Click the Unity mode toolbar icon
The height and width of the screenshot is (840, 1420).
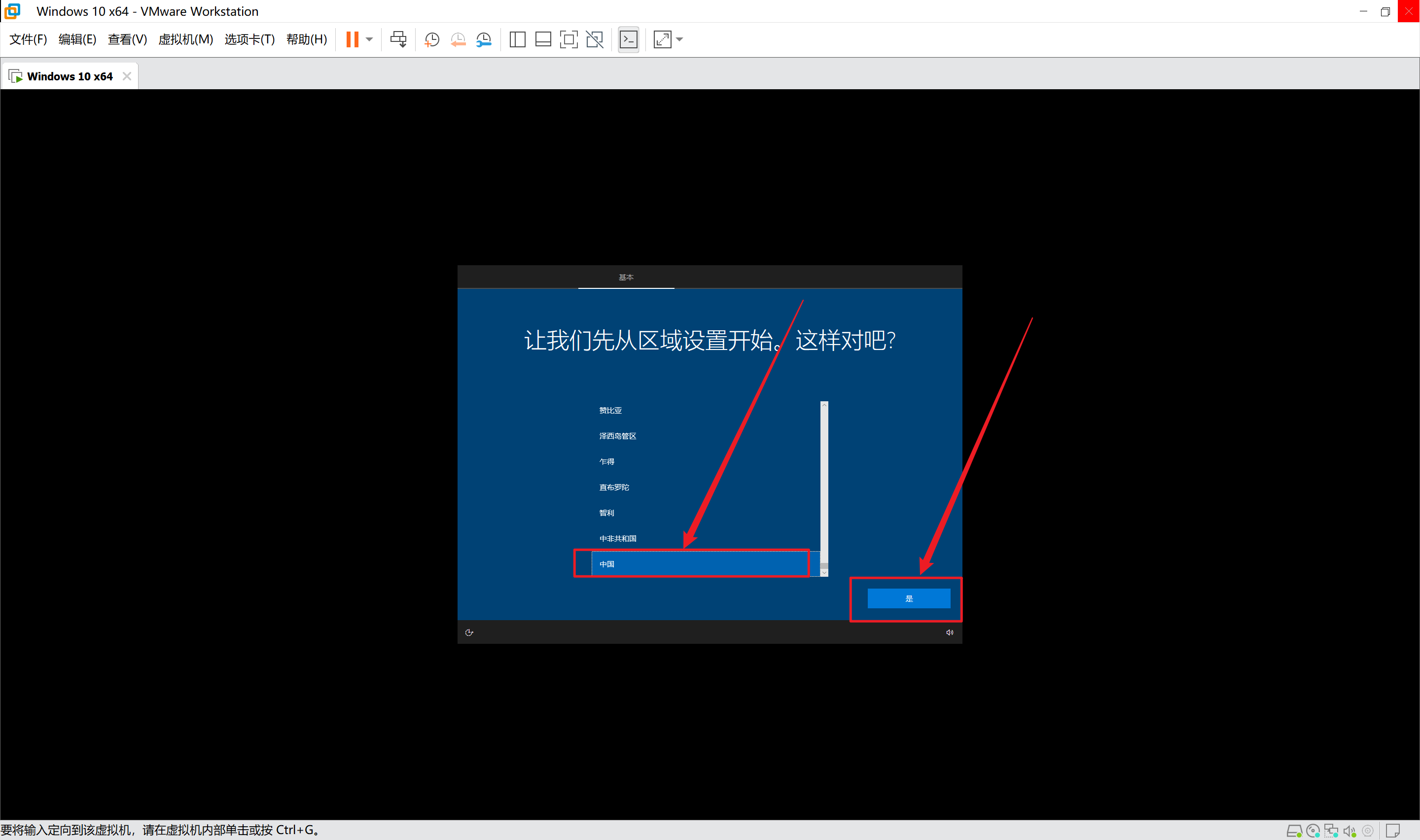click(594, 39)
